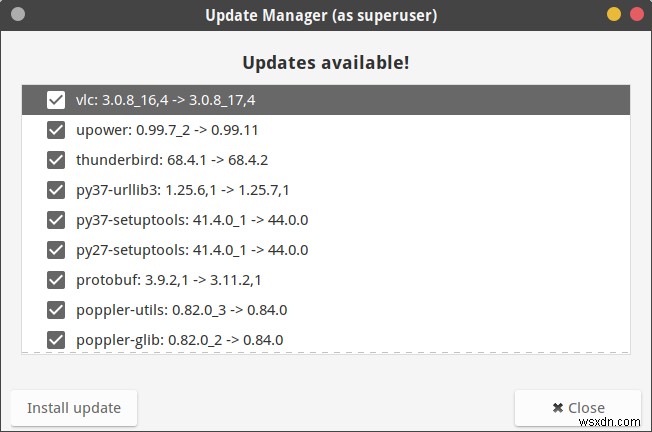Select the protobuf 3.11.2,1 row text
The image size is (652, 432).
pos(169,280)
